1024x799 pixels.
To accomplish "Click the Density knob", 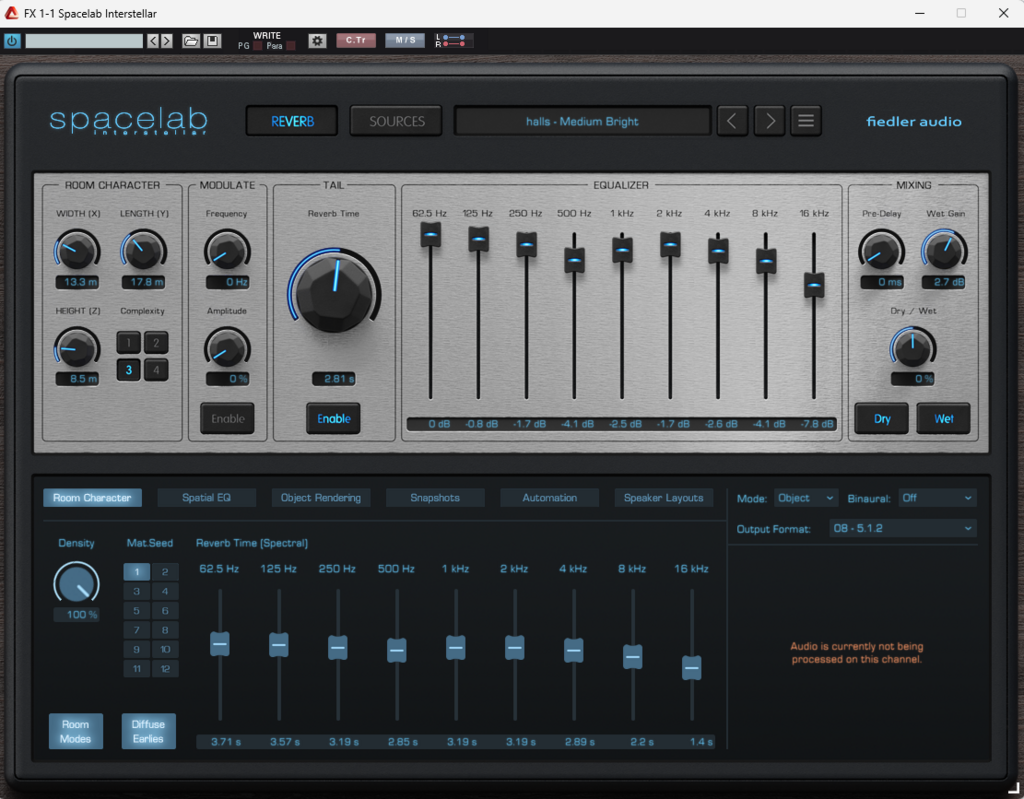I will [x=76, y=583].
